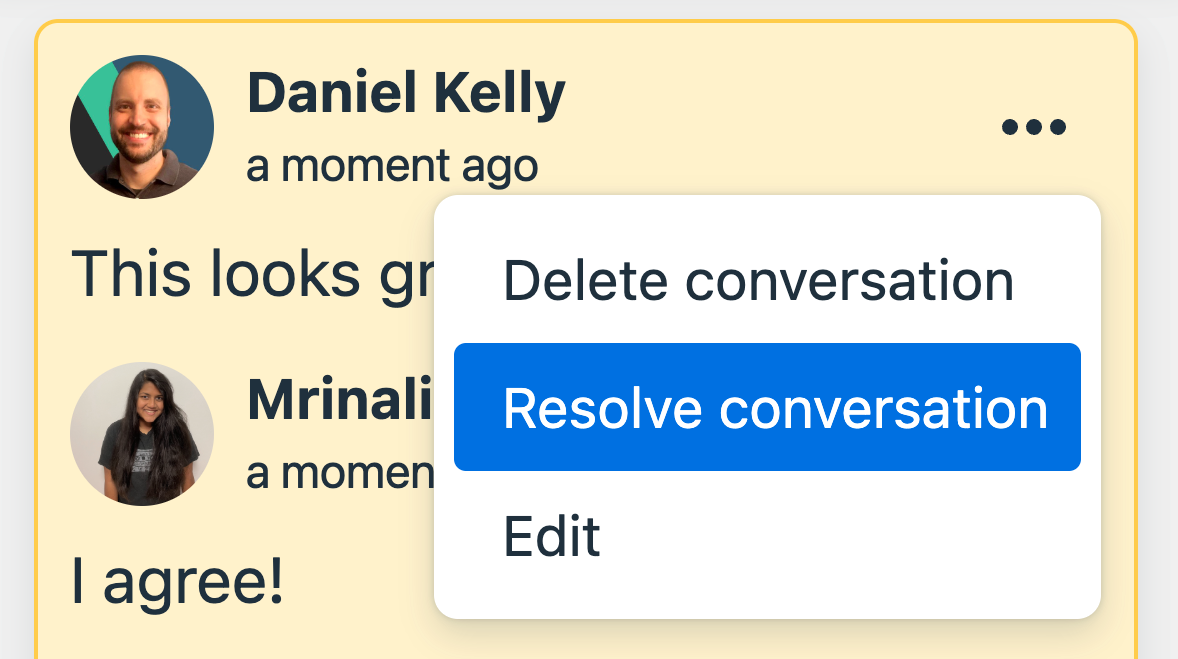Click the yellow area right of the popup menu

click(1118, 400)
